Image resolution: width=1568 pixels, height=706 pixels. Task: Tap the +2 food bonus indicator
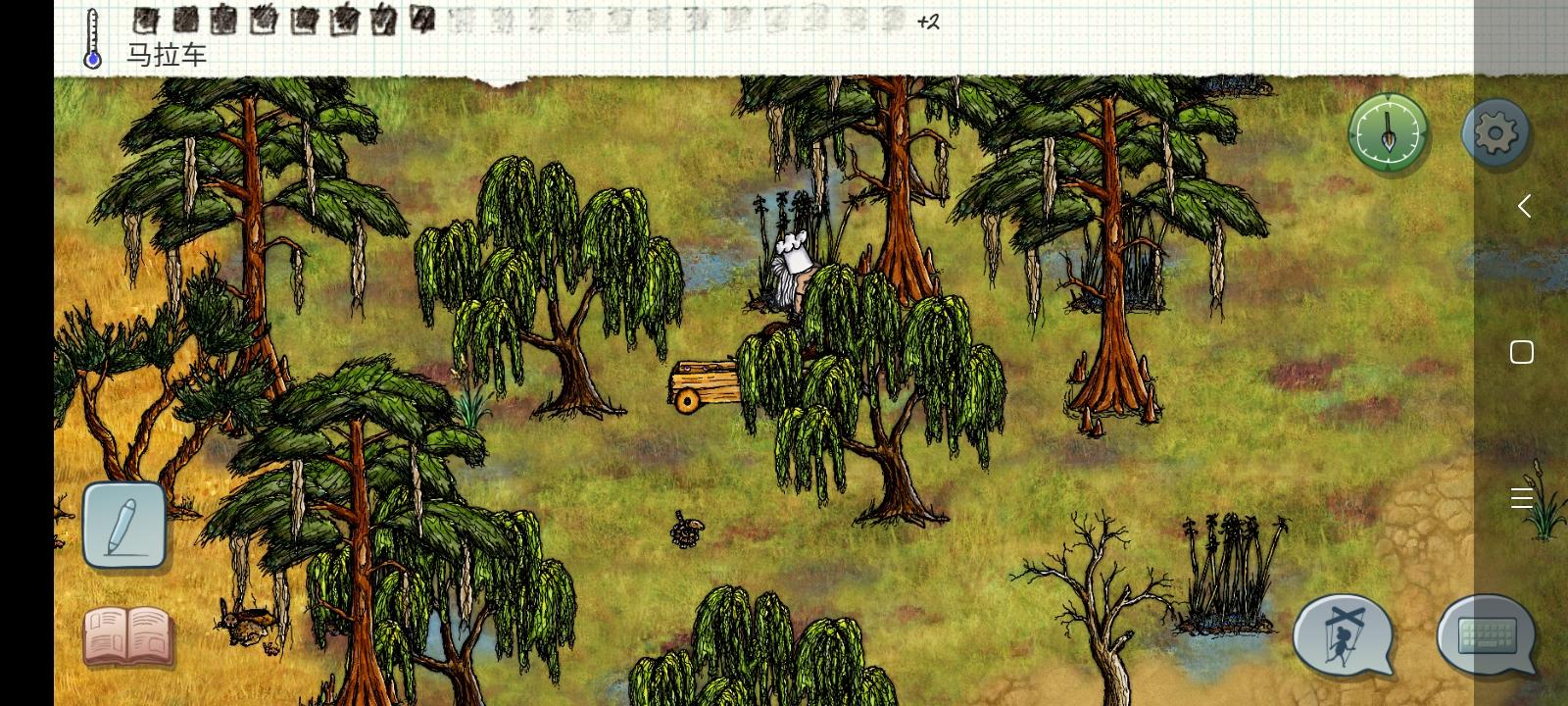pyautogui.click(x=928, y=22)
